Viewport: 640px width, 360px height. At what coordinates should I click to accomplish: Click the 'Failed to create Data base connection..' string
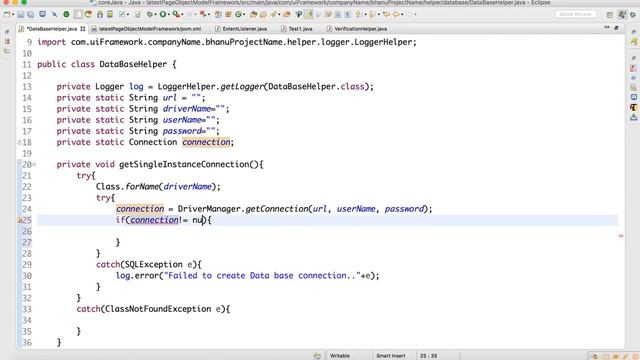pyautogui.click(x=262, y=276)
